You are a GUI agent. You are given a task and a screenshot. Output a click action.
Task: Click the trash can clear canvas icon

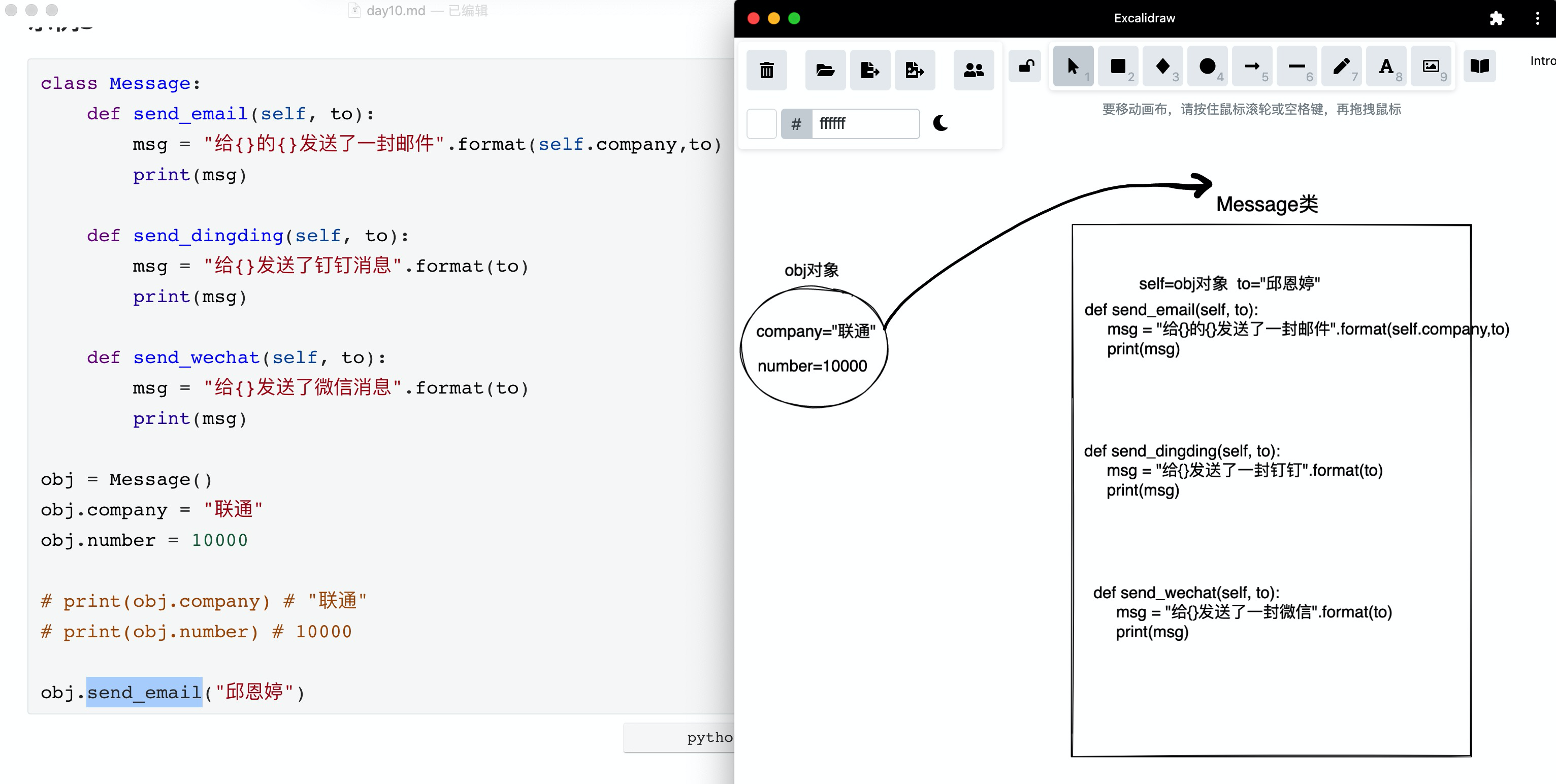click(x=766, y=70)
